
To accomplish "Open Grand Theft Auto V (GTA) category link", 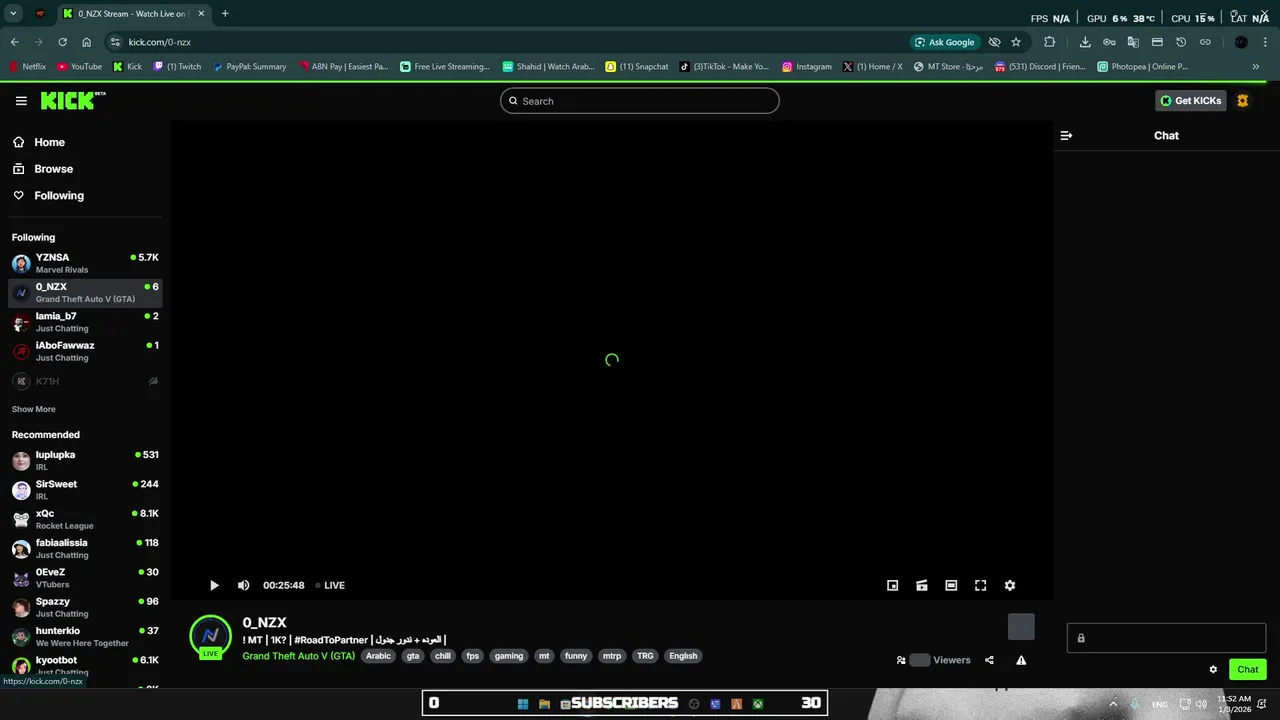I will (x=298, y=656).
